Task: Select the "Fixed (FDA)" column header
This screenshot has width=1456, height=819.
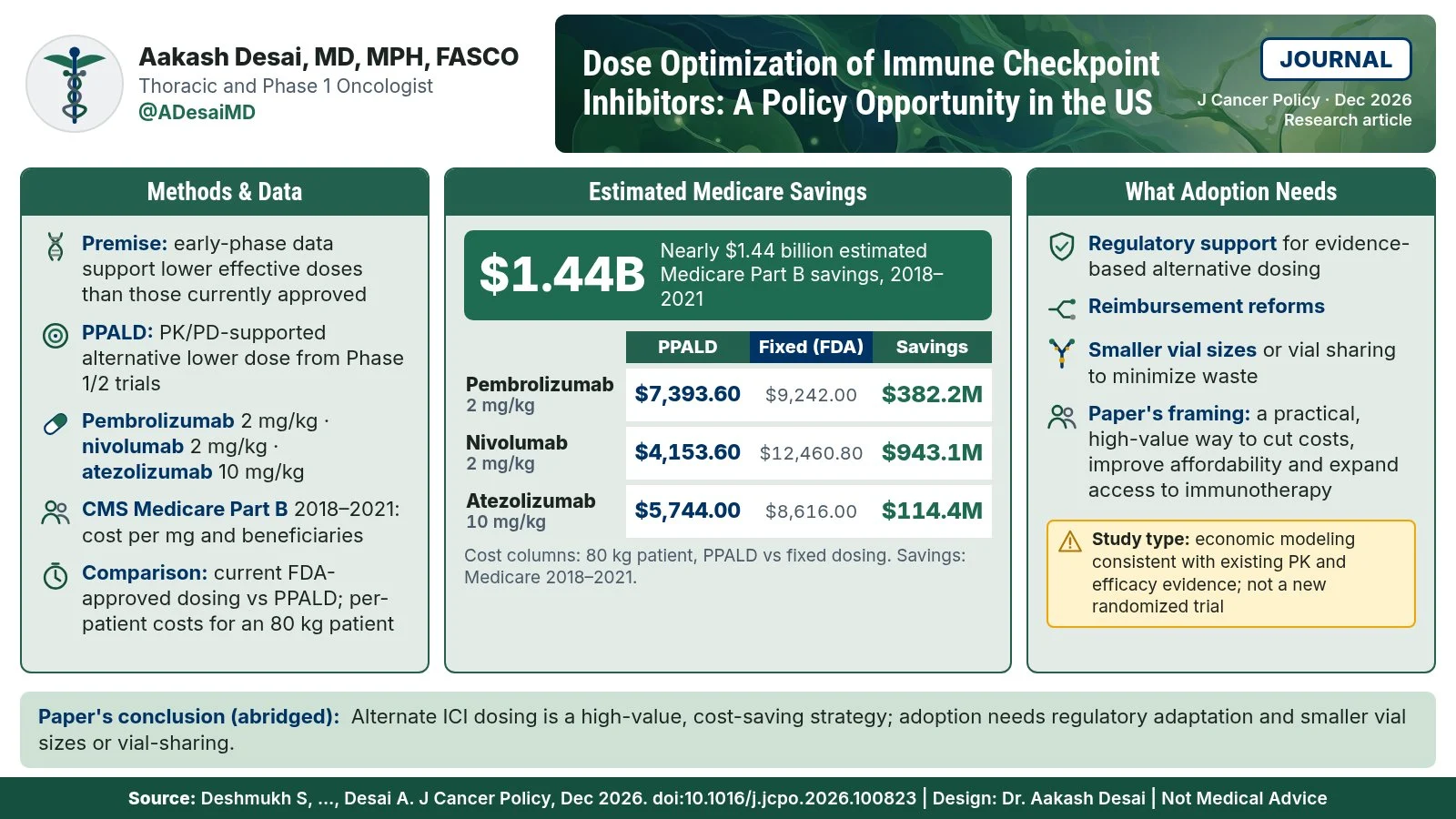Action: [811, 347]
